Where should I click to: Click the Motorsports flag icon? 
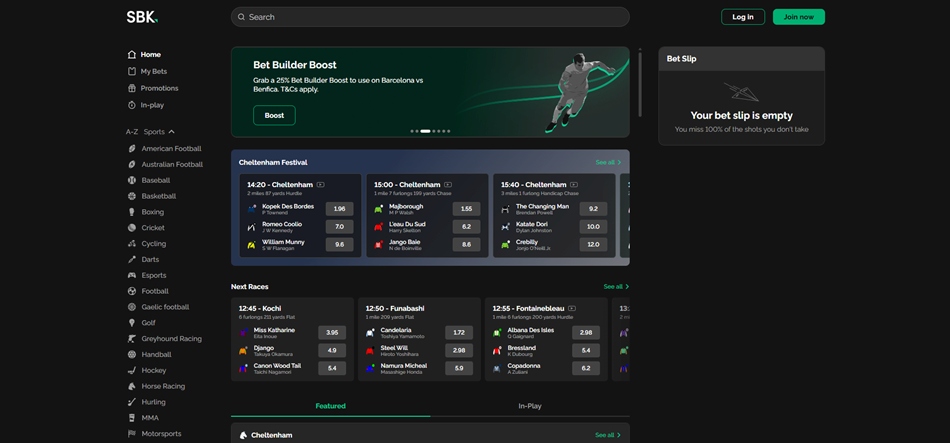coord(131,434)
